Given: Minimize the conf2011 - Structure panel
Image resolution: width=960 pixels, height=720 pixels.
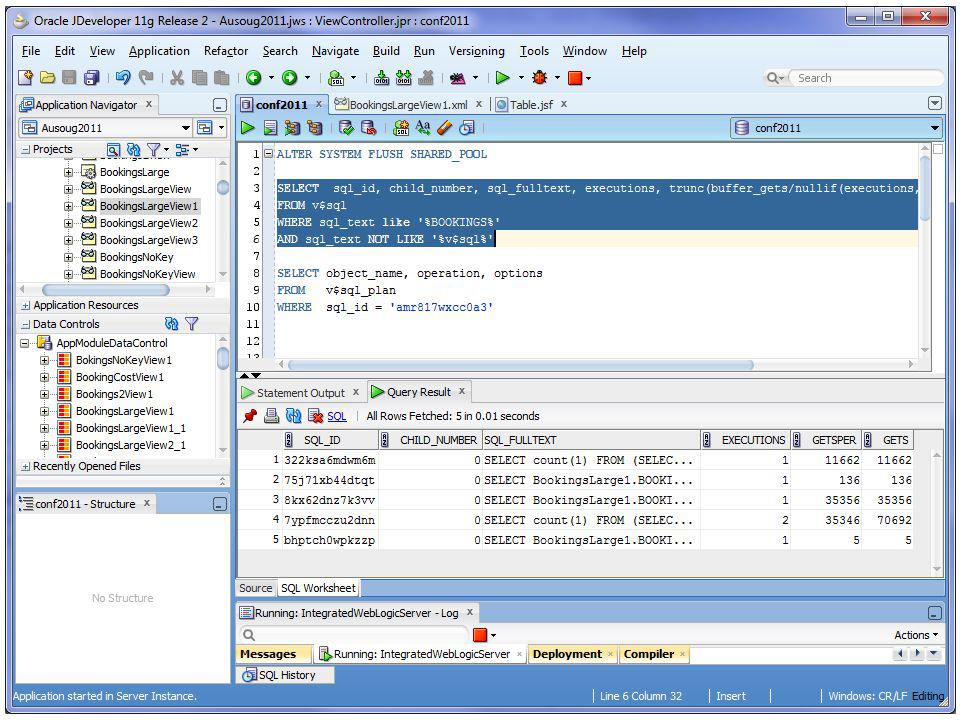Looking at the screenshot, I should 220,504.
